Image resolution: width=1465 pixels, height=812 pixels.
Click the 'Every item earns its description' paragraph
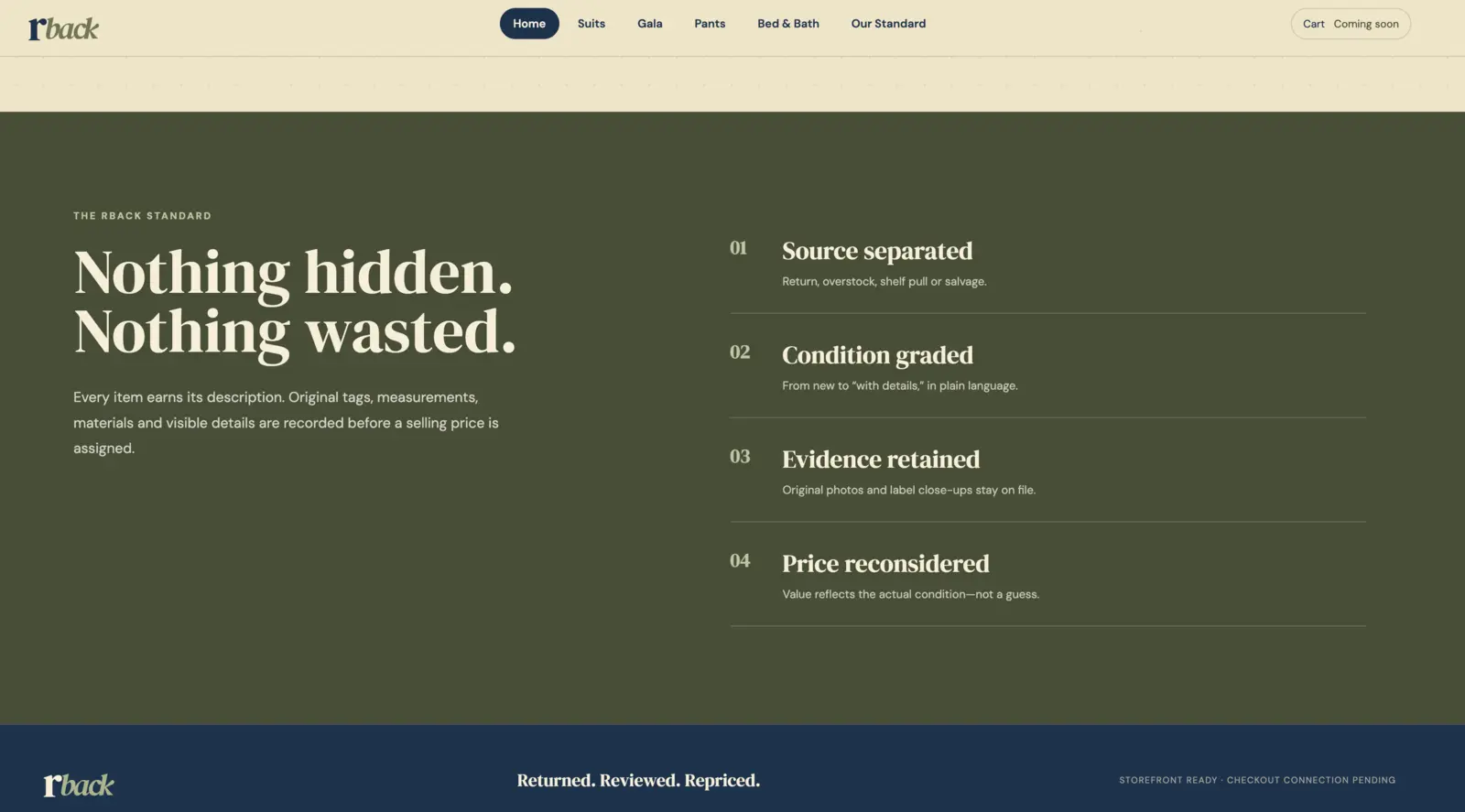[x=286, y=423]
